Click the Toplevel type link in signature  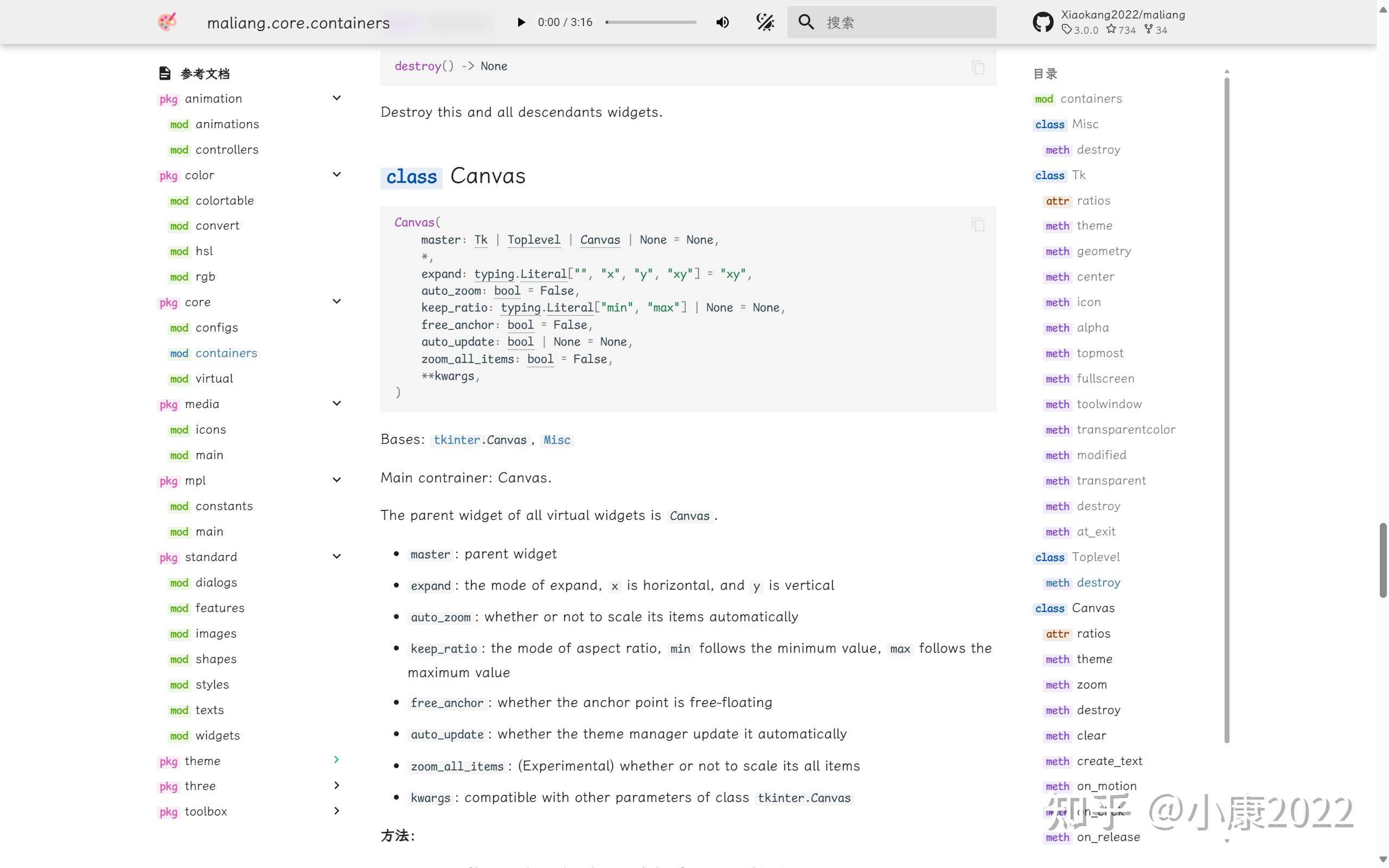point(533,239)
